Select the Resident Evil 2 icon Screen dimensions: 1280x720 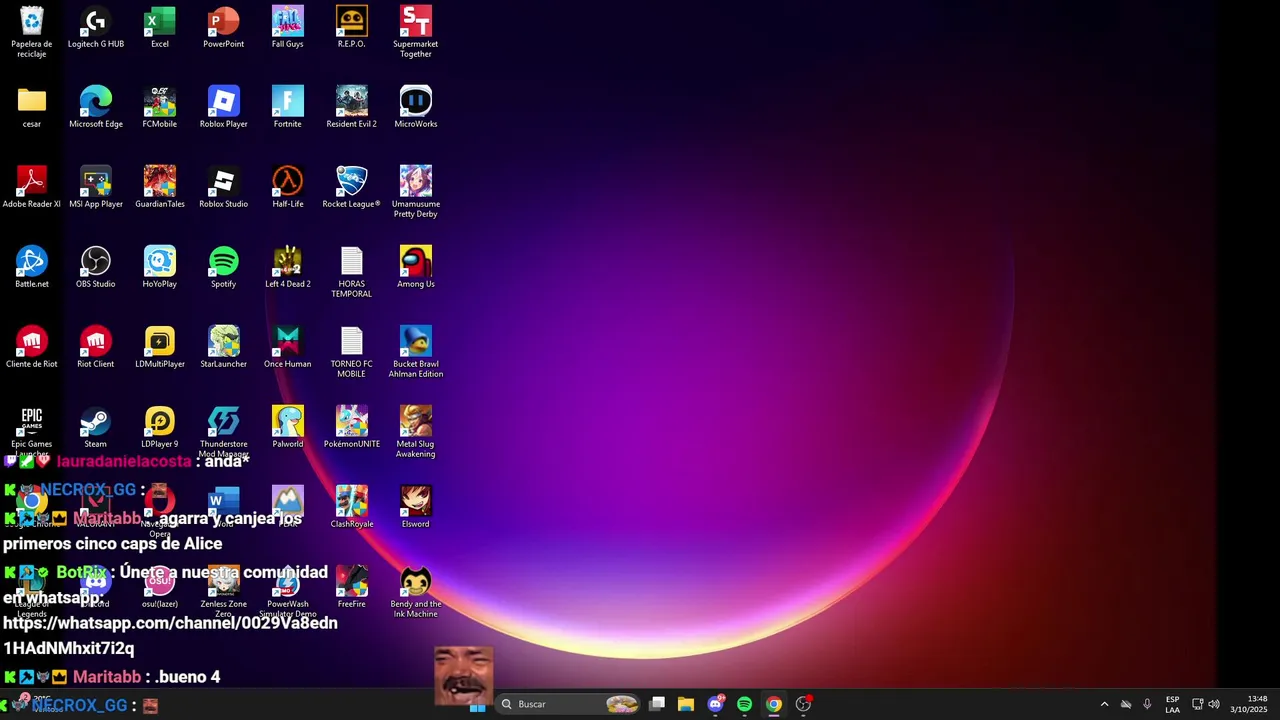(x=352, y=108)
